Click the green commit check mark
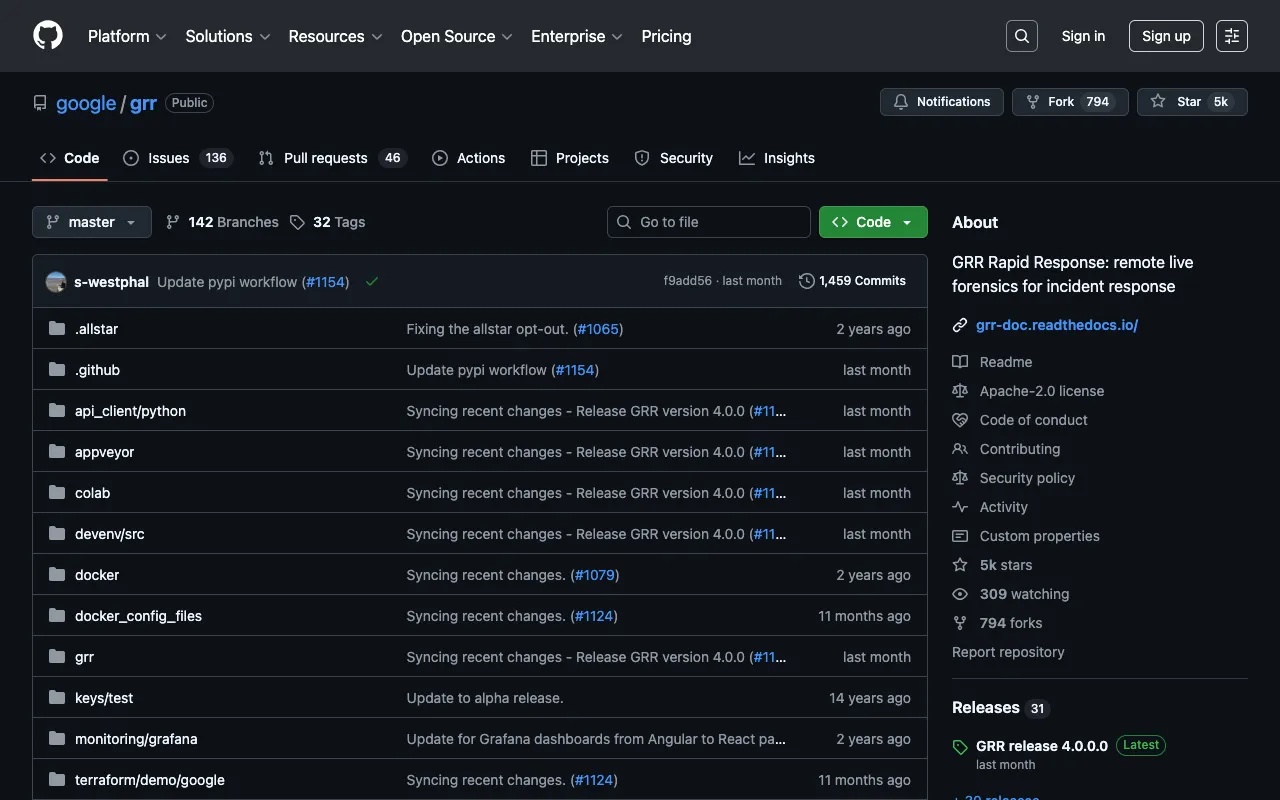Viewport: 1280px width, 800px height. click(x=372, y=281)
